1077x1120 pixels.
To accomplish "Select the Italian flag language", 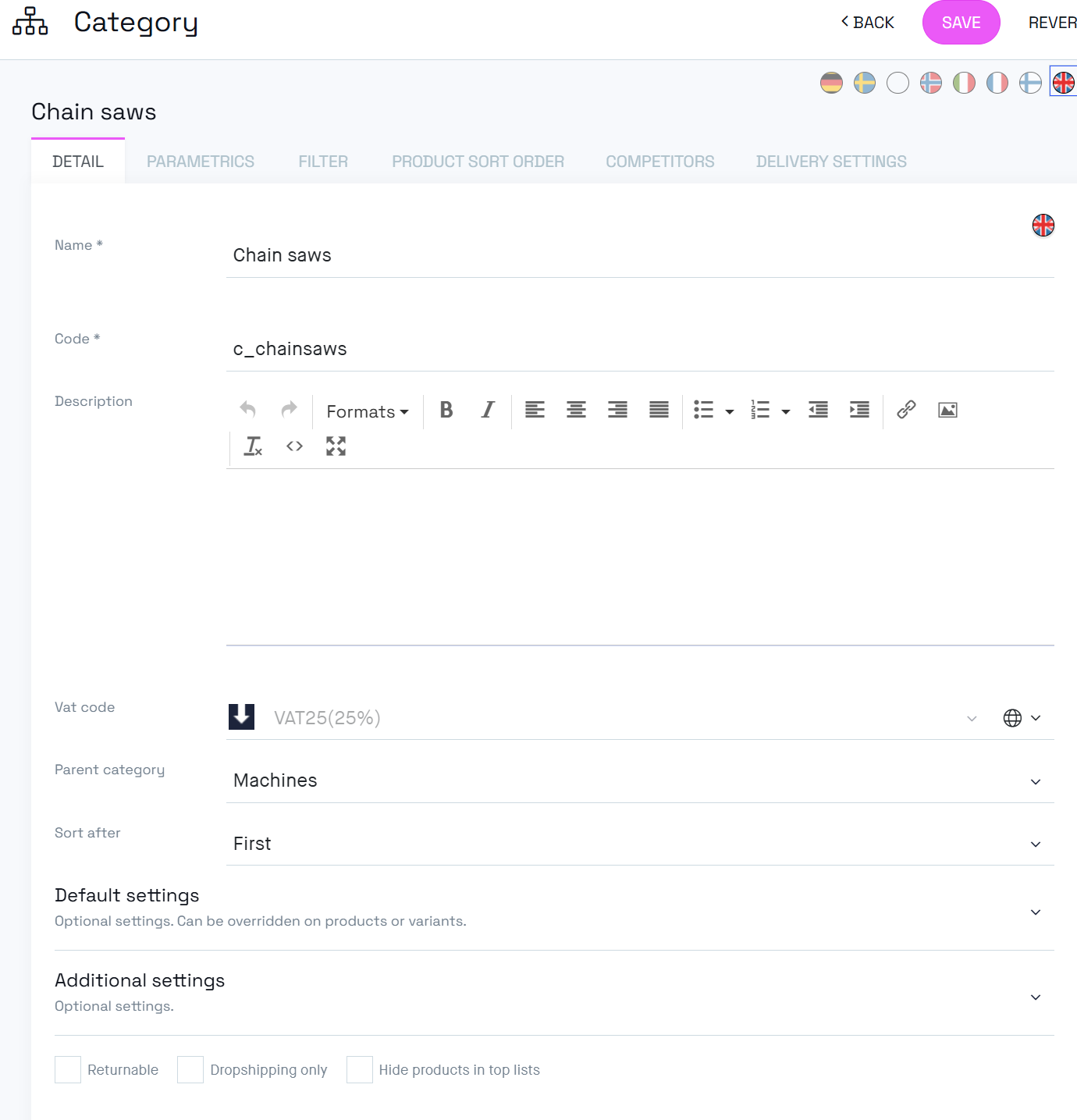I will (964, 83).
